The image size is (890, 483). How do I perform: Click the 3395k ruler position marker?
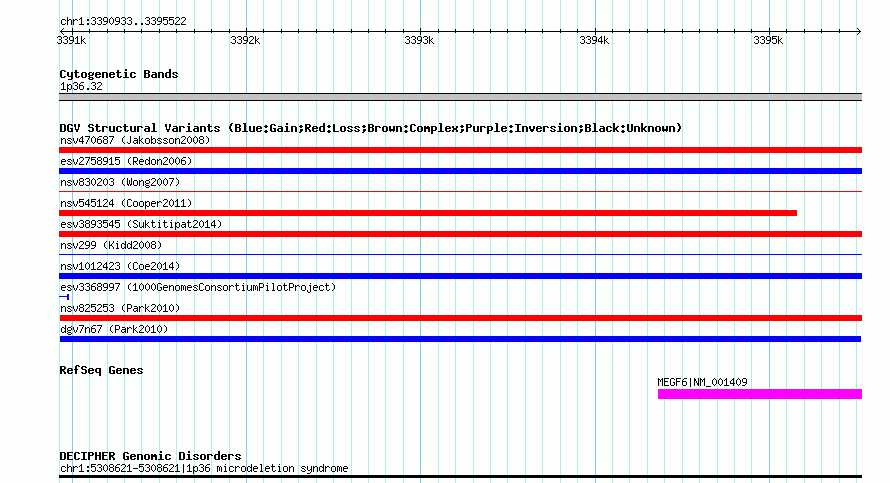point(770,31)
